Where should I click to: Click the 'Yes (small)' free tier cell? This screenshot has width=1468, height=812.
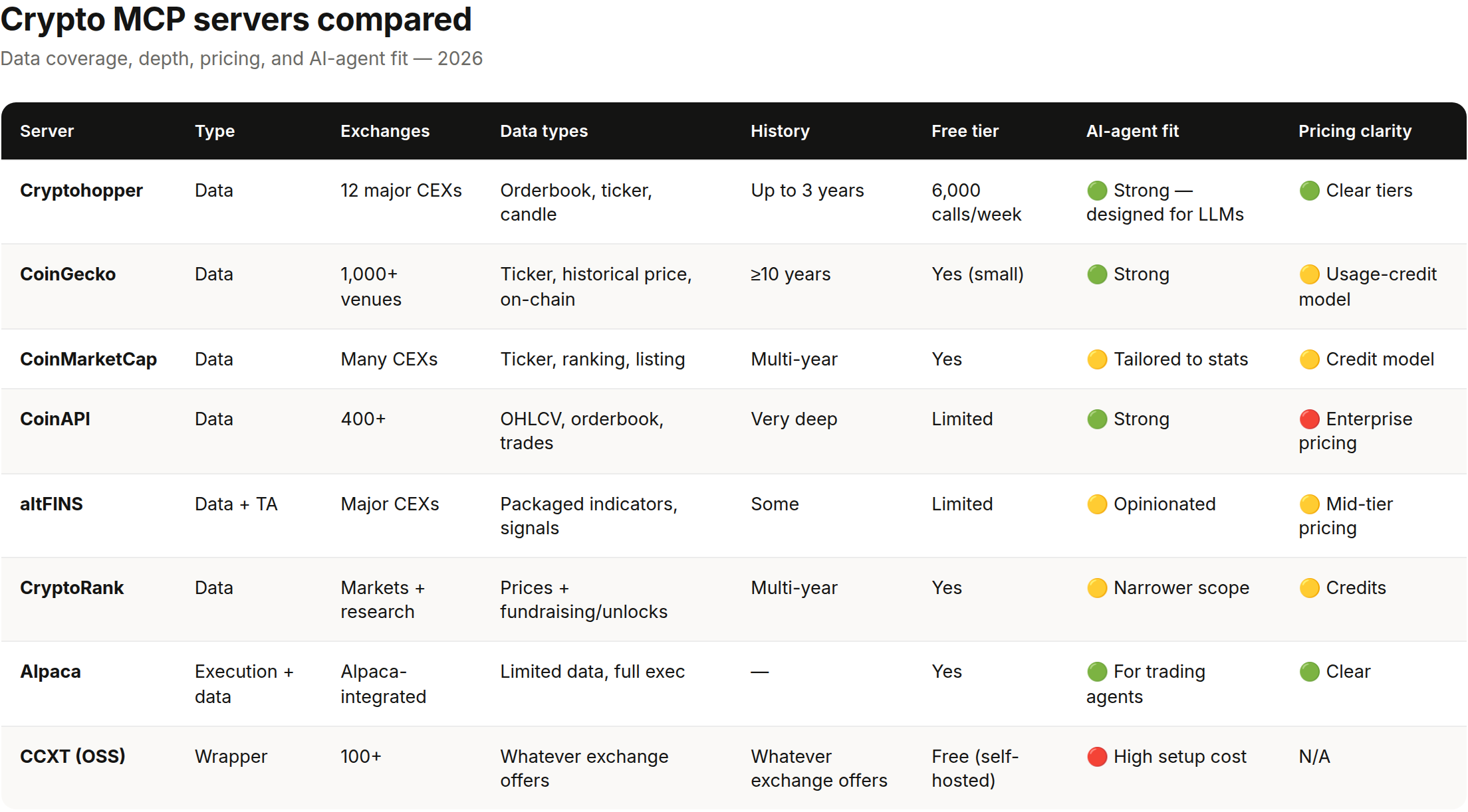coord(977,274)
